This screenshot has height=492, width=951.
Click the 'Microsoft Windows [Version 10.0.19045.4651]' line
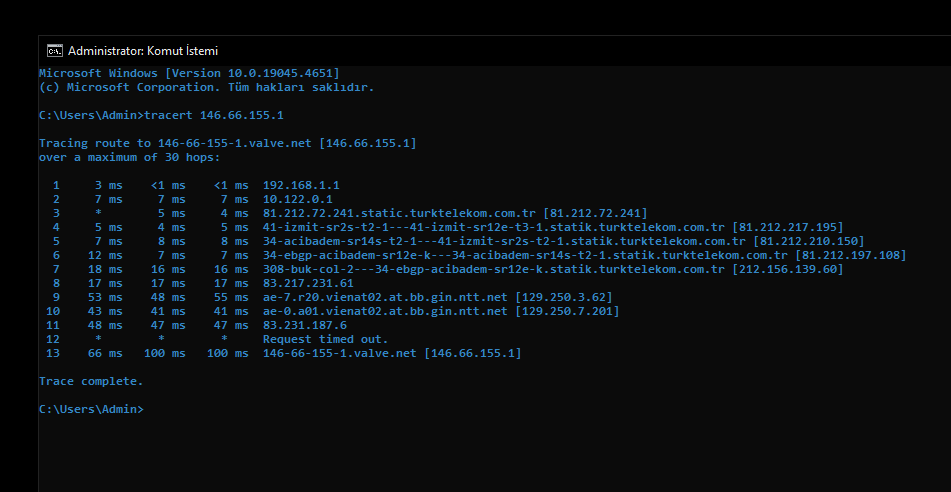click(x=189, y=73)
